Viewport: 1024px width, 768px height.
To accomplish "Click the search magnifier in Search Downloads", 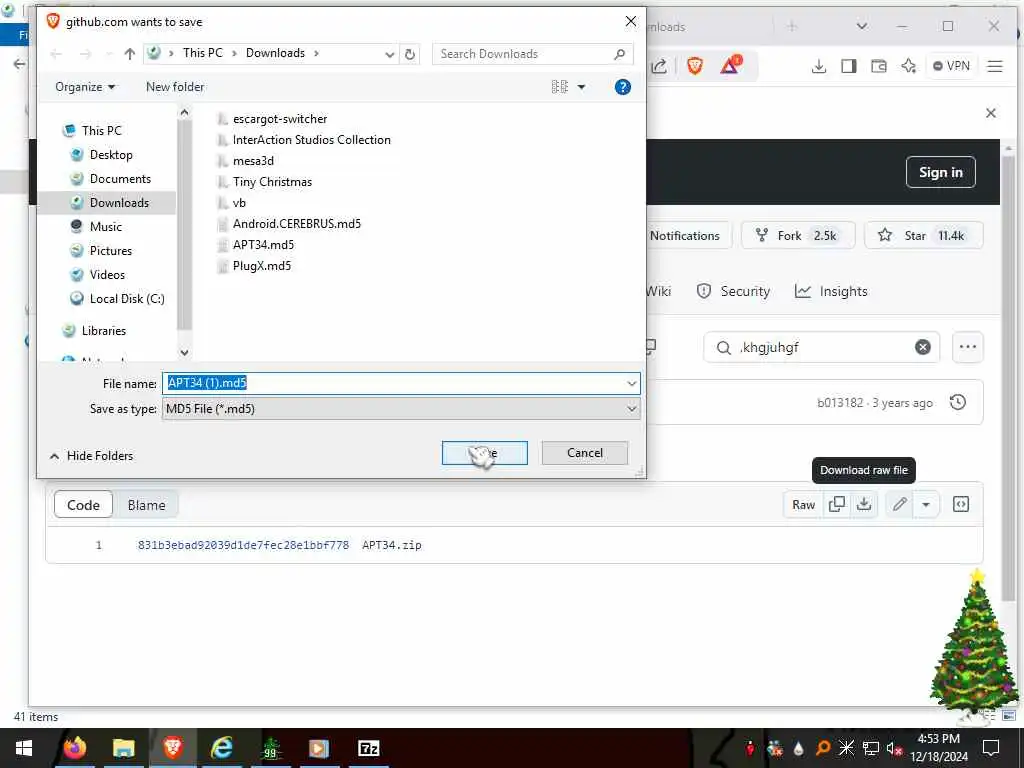I will click(x=619, y=54).
